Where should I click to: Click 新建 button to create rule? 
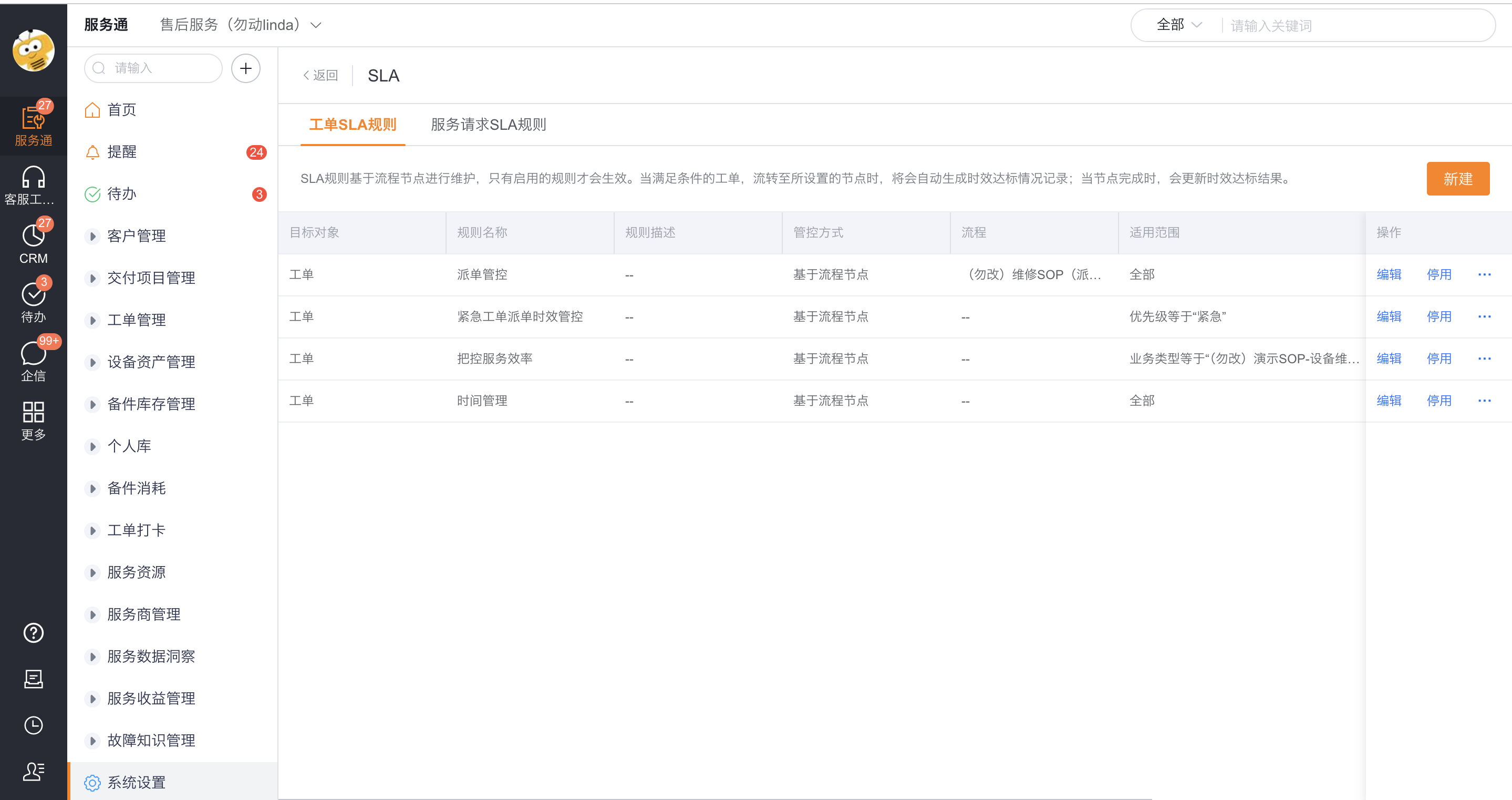tap(1458, 179)
